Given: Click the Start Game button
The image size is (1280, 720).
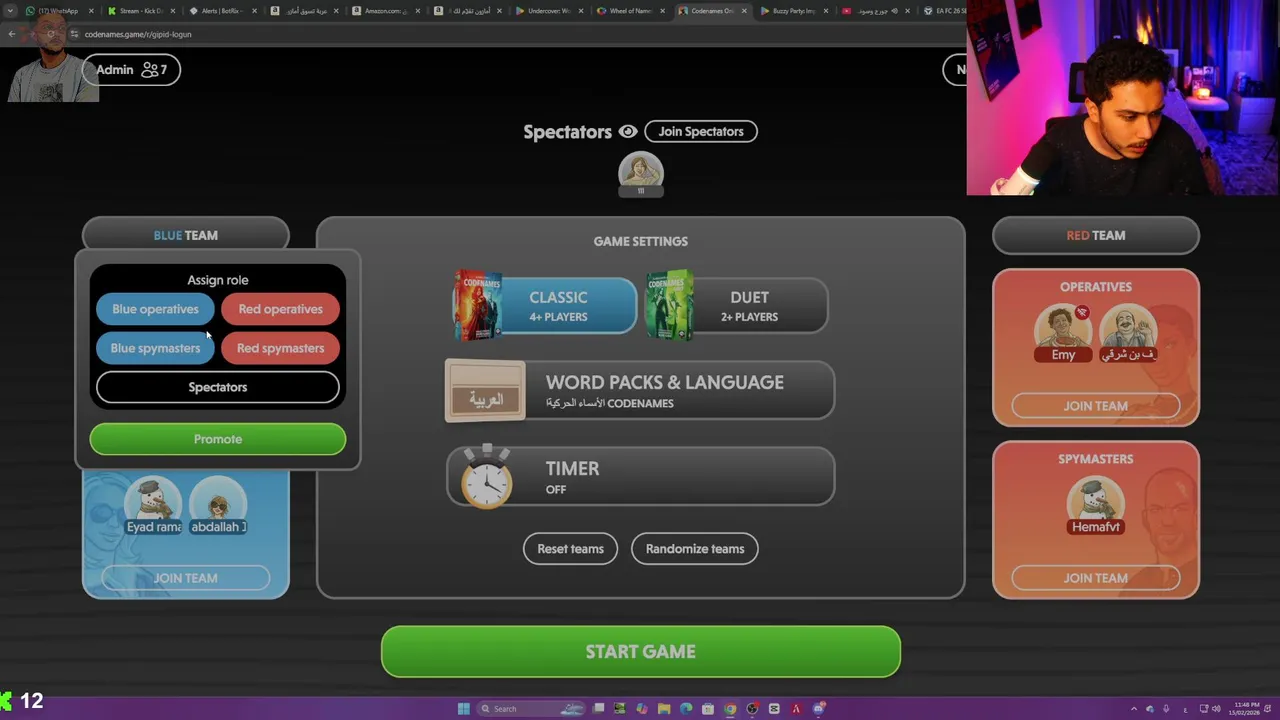Looking at the screenshot, I should pyautogui.click(x=641, y=652).
